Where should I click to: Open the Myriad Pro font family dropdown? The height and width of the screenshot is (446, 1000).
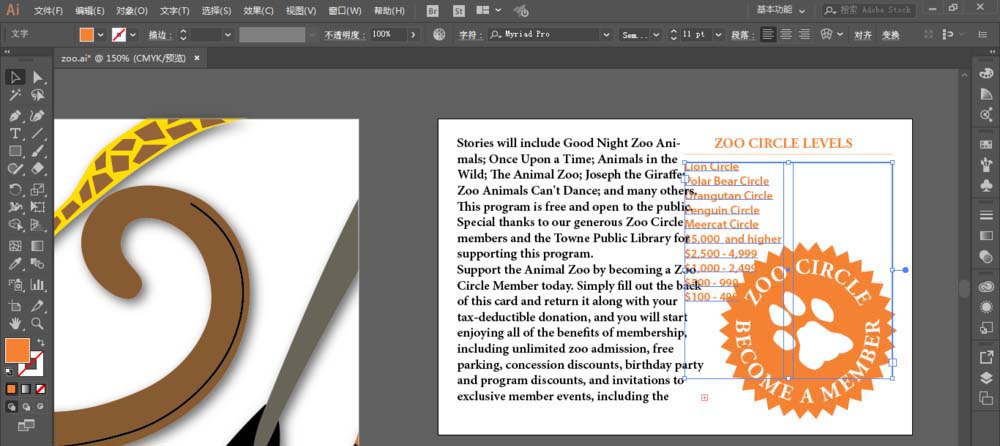607,34
